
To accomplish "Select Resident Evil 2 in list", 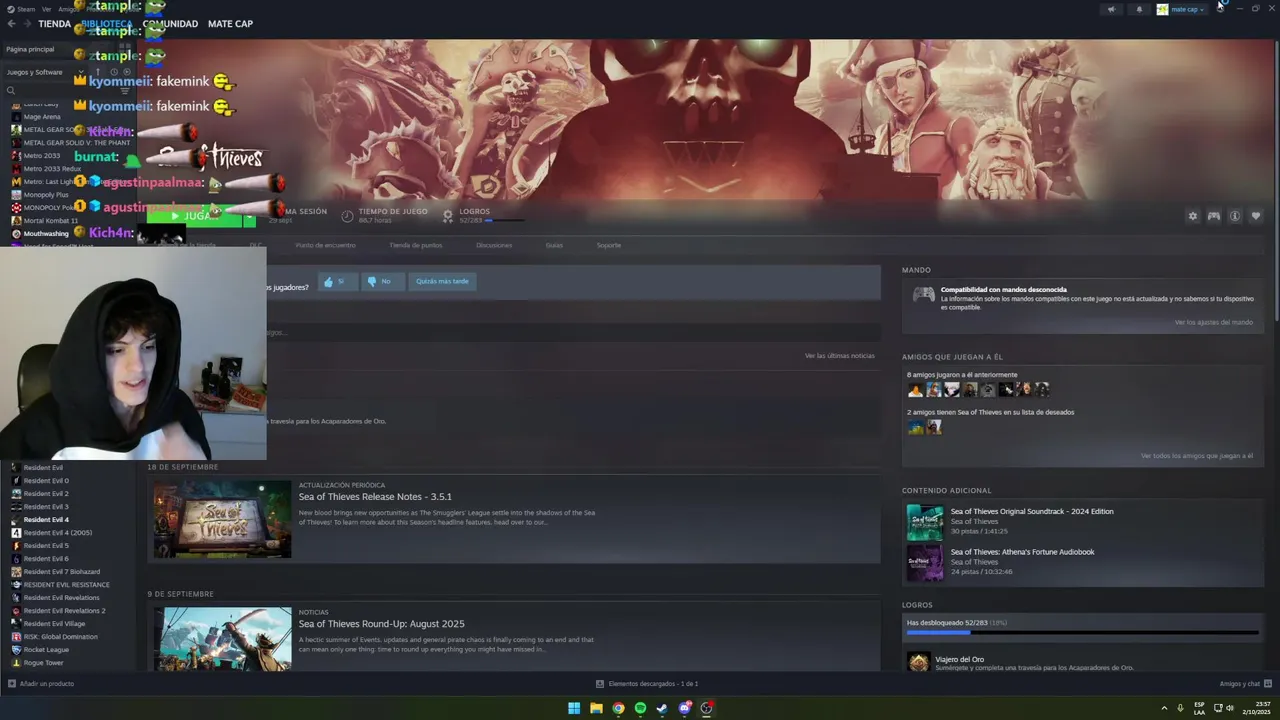I will pos(46,494).
